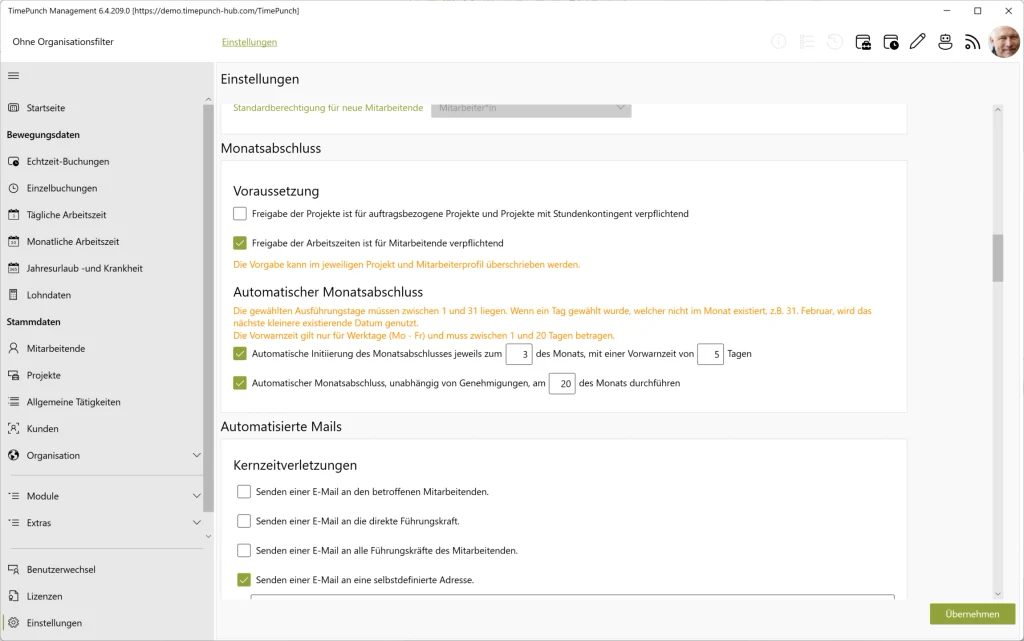The height and width of the screenshot is (641, 1024).
Task: Open the calendar with clock toolbar icon
Action: [x=891, y=42]
